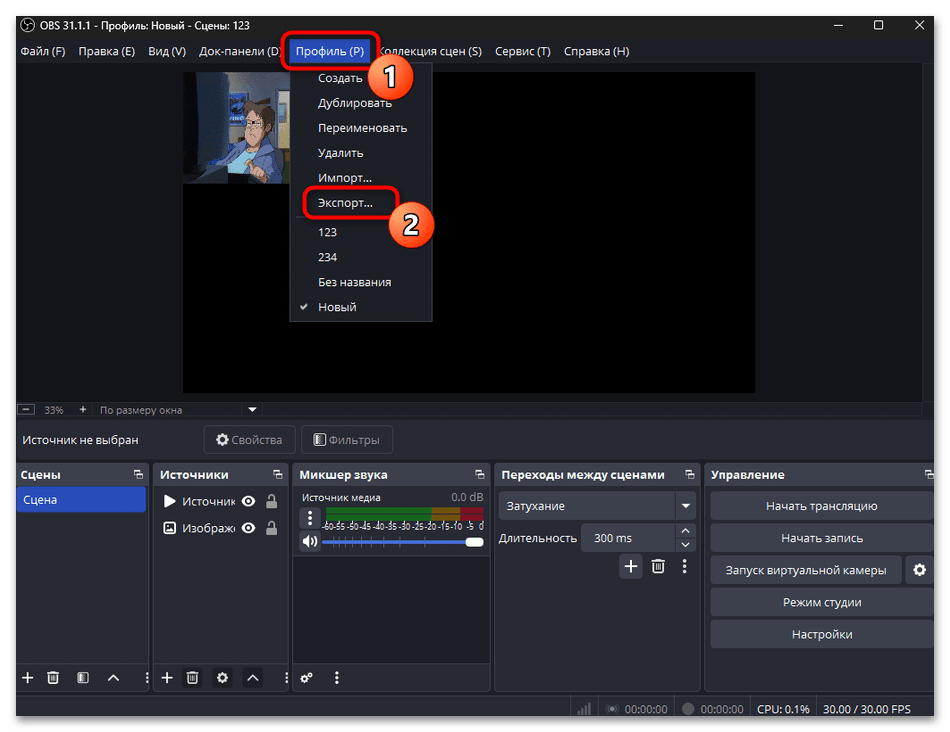Remove transition with trash icon
This screenshot has width=950, height=732.
pos(658,566)
